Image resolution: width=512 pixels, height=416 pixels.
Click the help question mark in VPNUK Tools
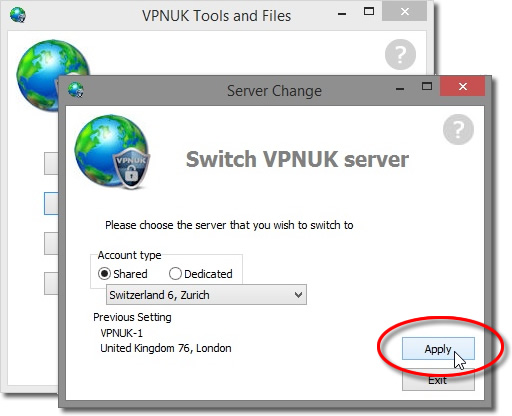click(400, 54)
